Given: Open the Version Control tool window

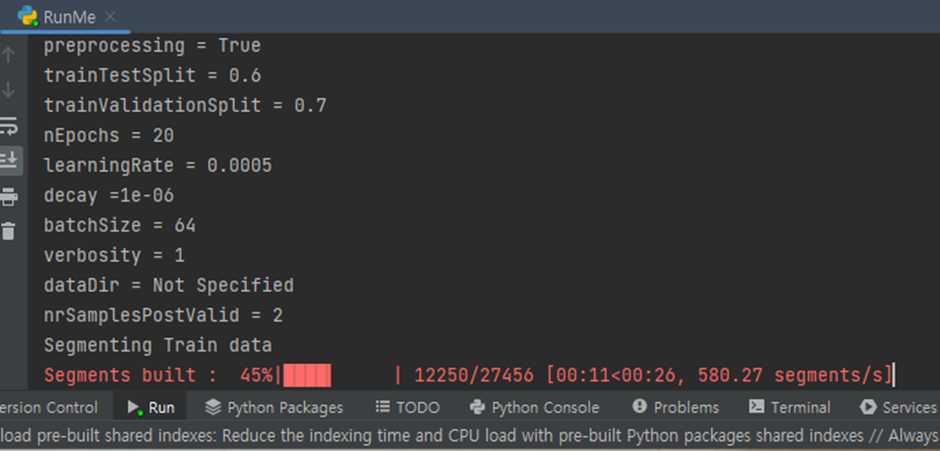Looking at the screenshot, I should (49, 408).
